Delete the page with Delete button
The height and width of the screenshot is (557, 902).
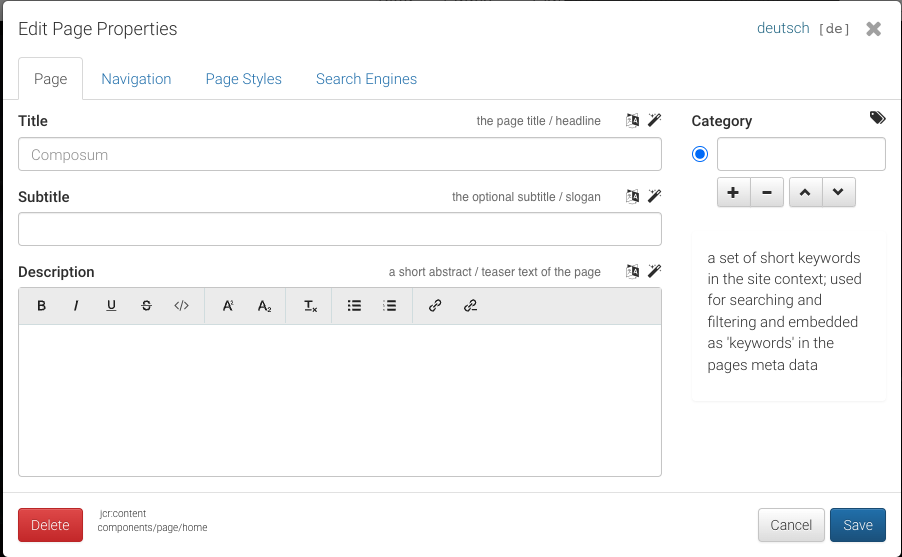pyautogui.click(x=51, y=525)
